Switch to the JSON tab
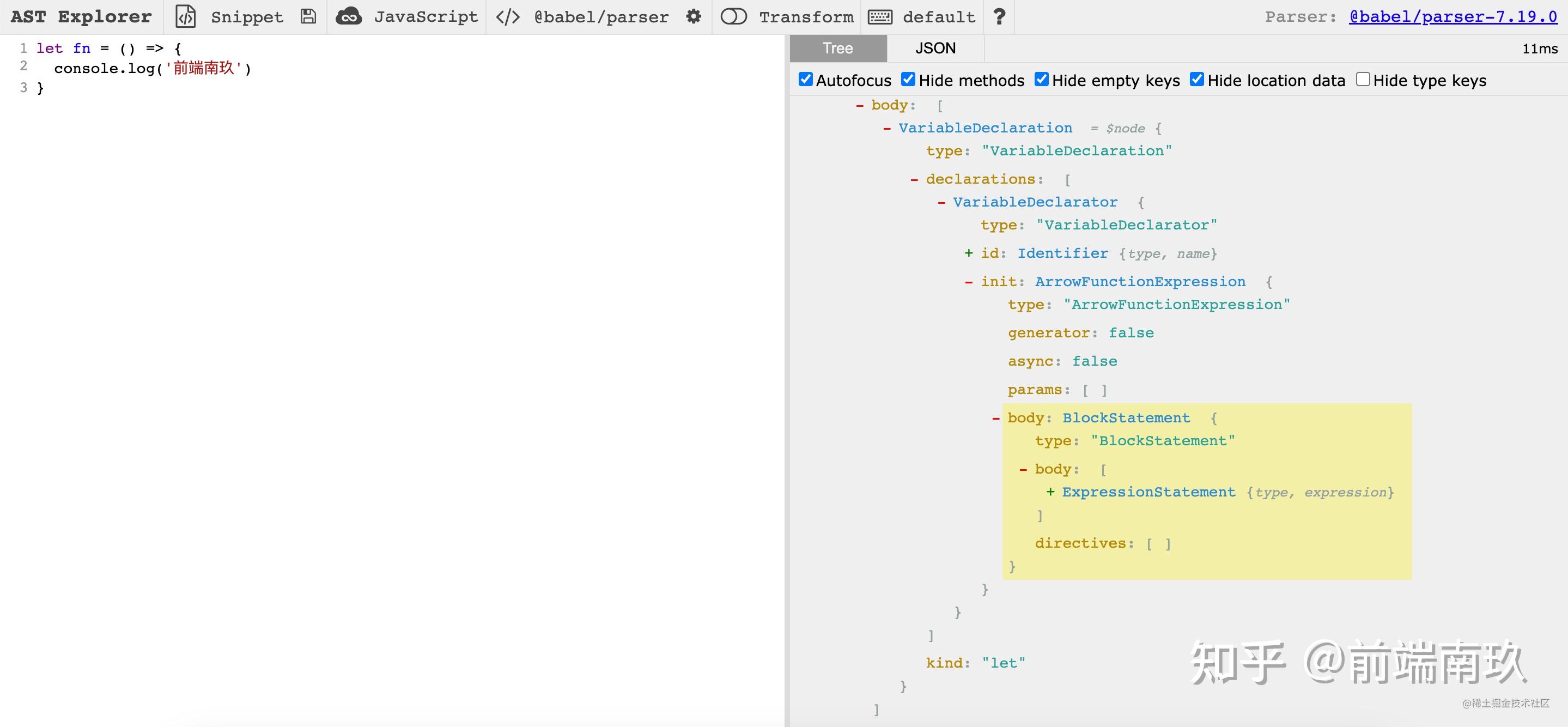 pyautogui.click(x=935, y=48)
